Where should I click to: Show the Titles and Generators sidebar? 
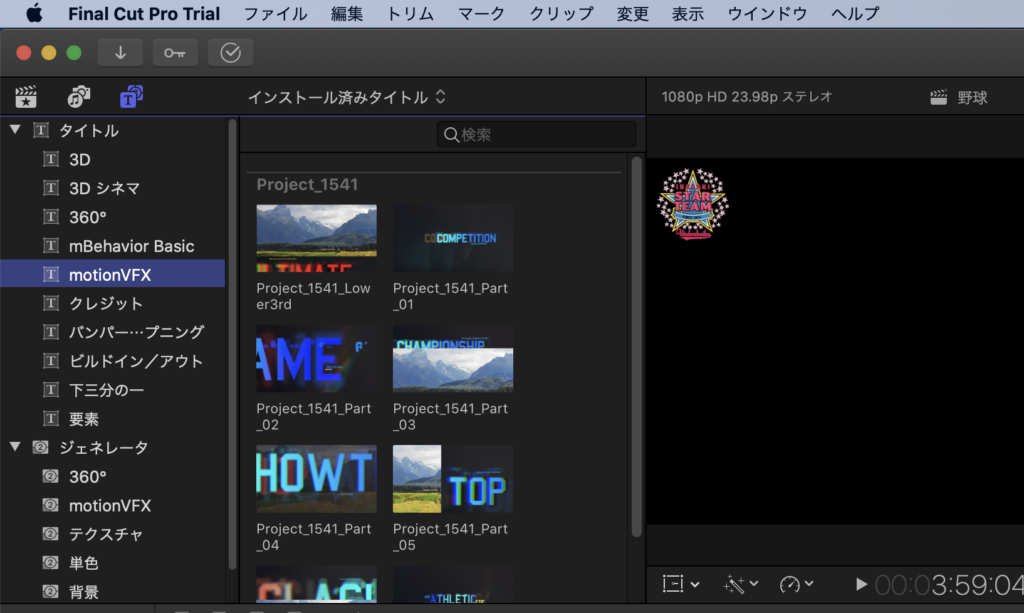point(131,97)
